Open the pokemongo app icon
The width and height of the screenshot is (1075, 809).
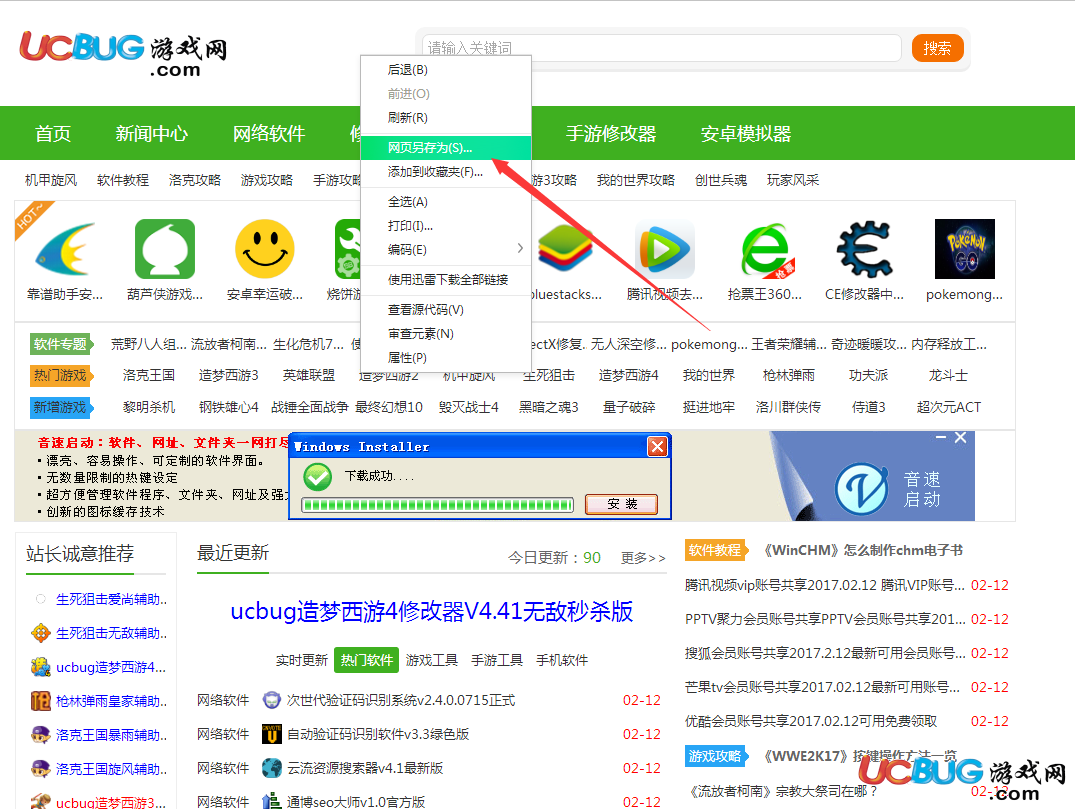[965, 249]
